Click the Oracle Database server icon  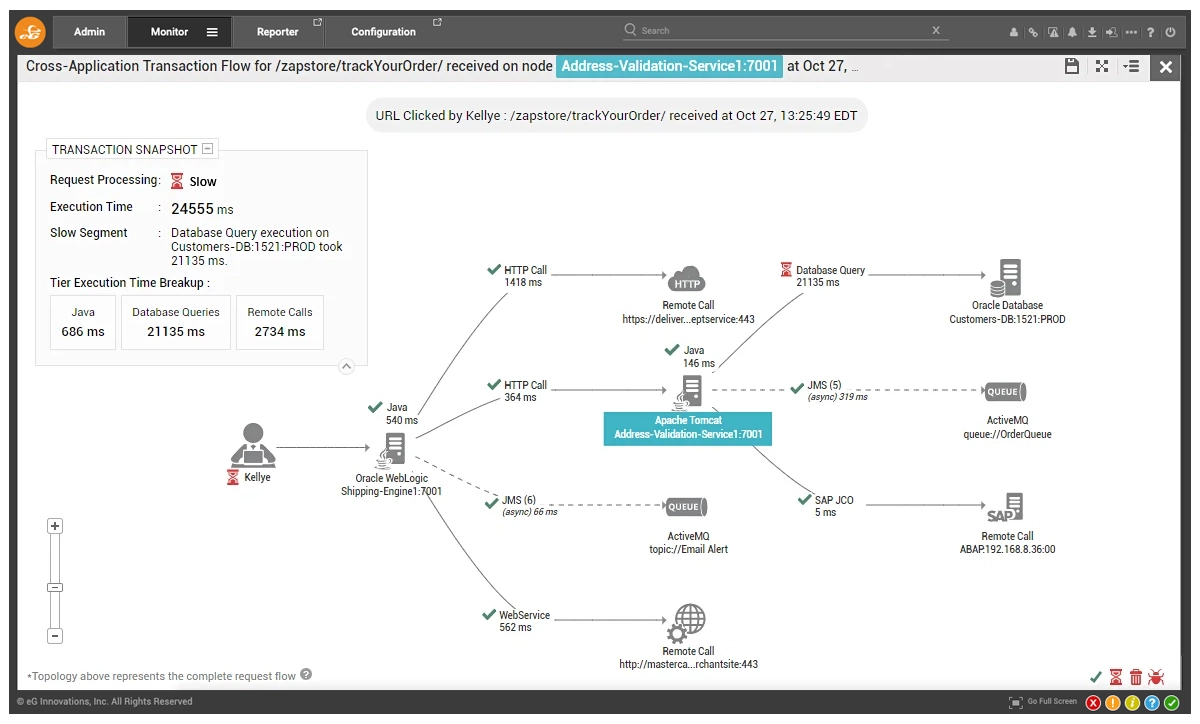(x=1008, y=278)
